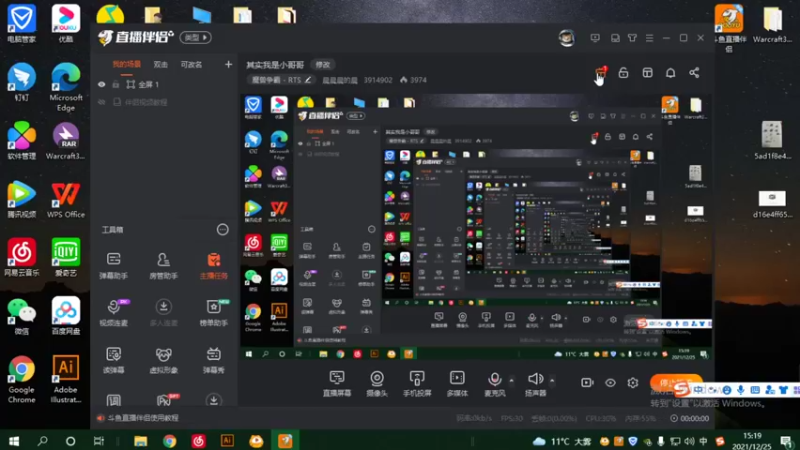Screen dimensions: 800x450
Task: Open Adobe Illustrator desktop shortcut
Action: (x=66, y=379)
